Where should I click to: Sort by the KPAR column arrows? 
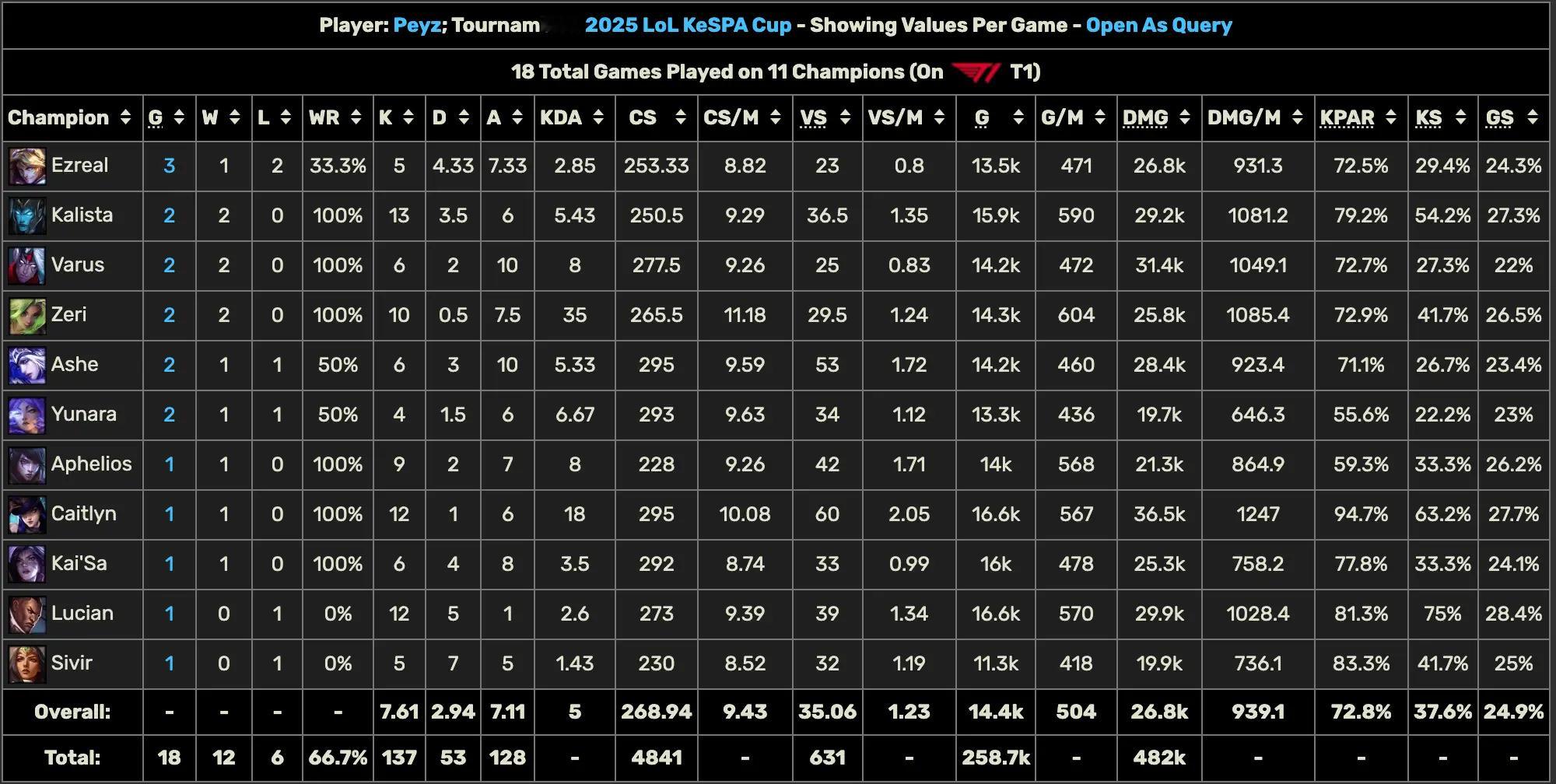[1391, 117]
